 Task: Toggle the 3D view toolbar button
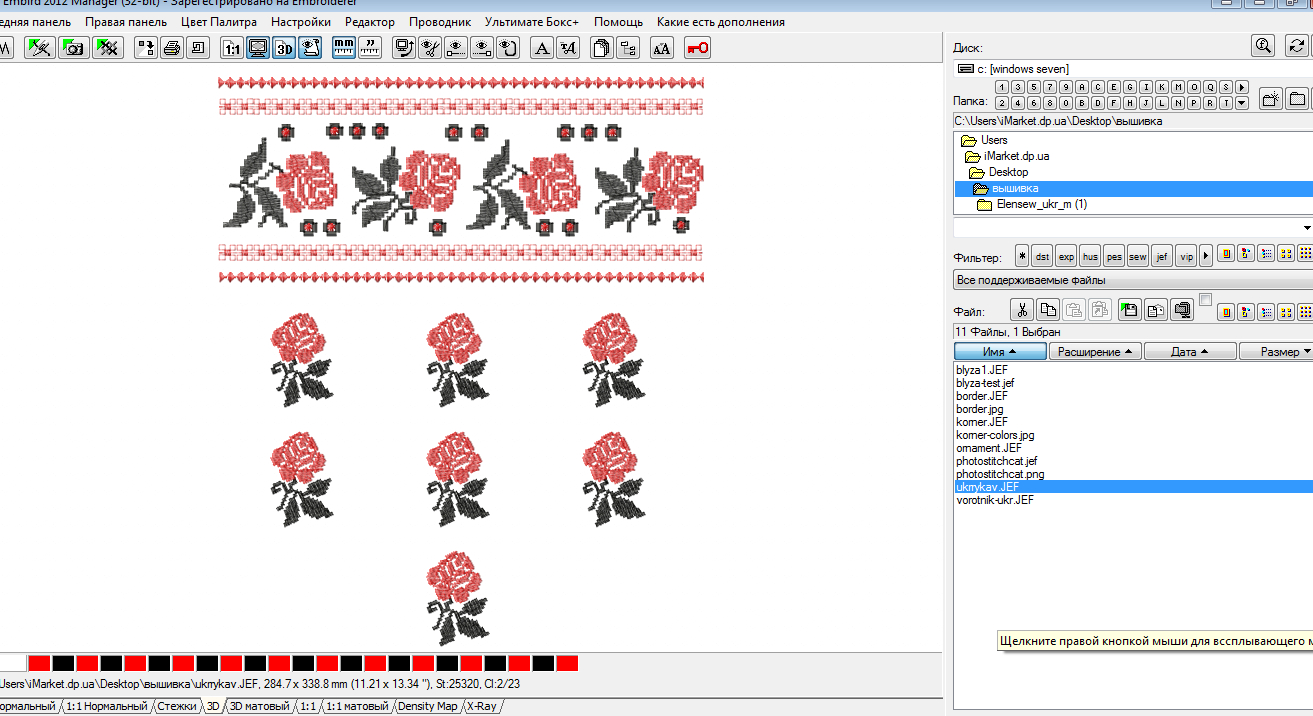point(284,47)
